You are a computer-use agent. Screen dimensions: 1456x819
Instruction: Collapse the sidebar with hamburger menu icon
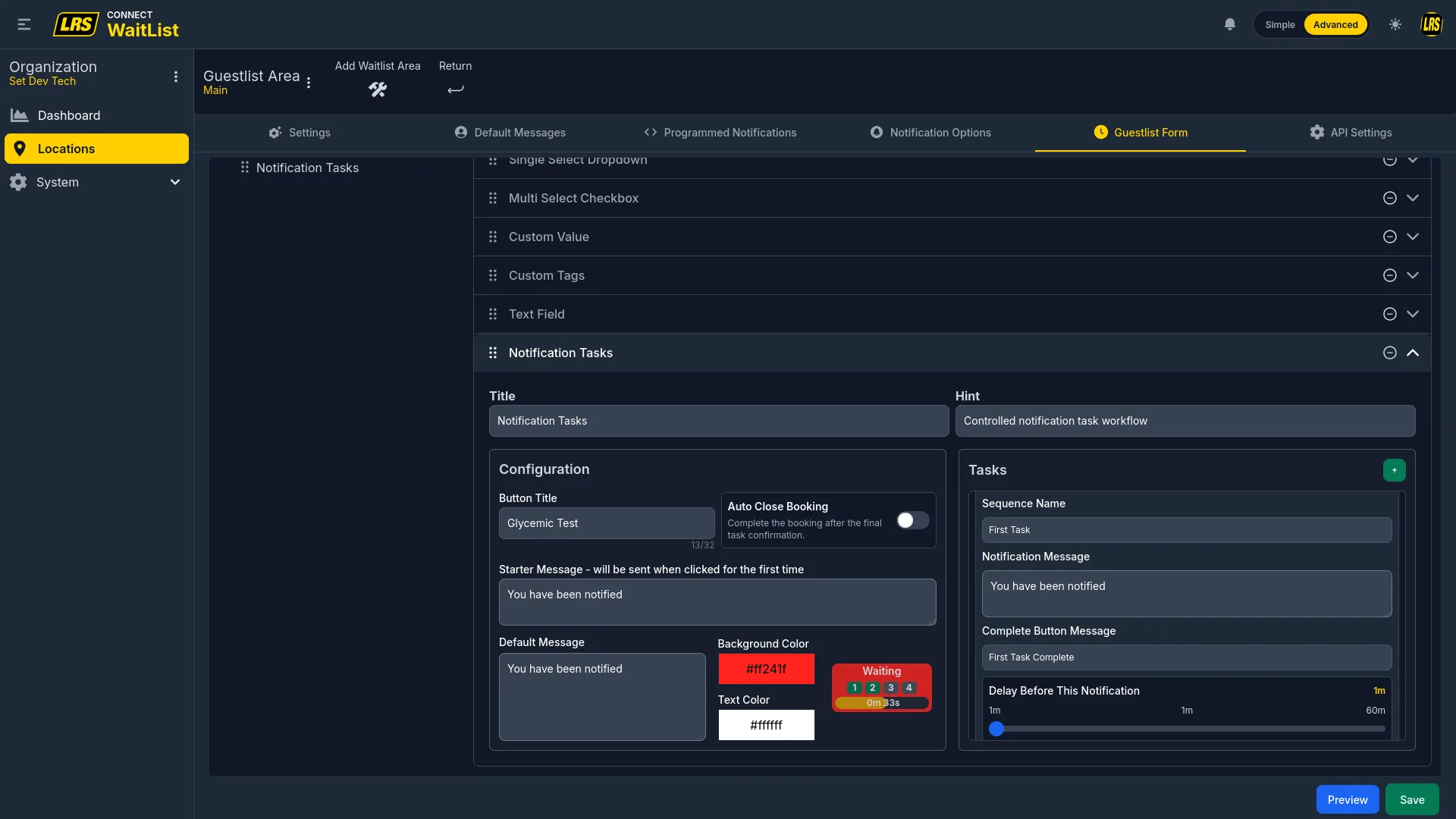coord(24,24)
